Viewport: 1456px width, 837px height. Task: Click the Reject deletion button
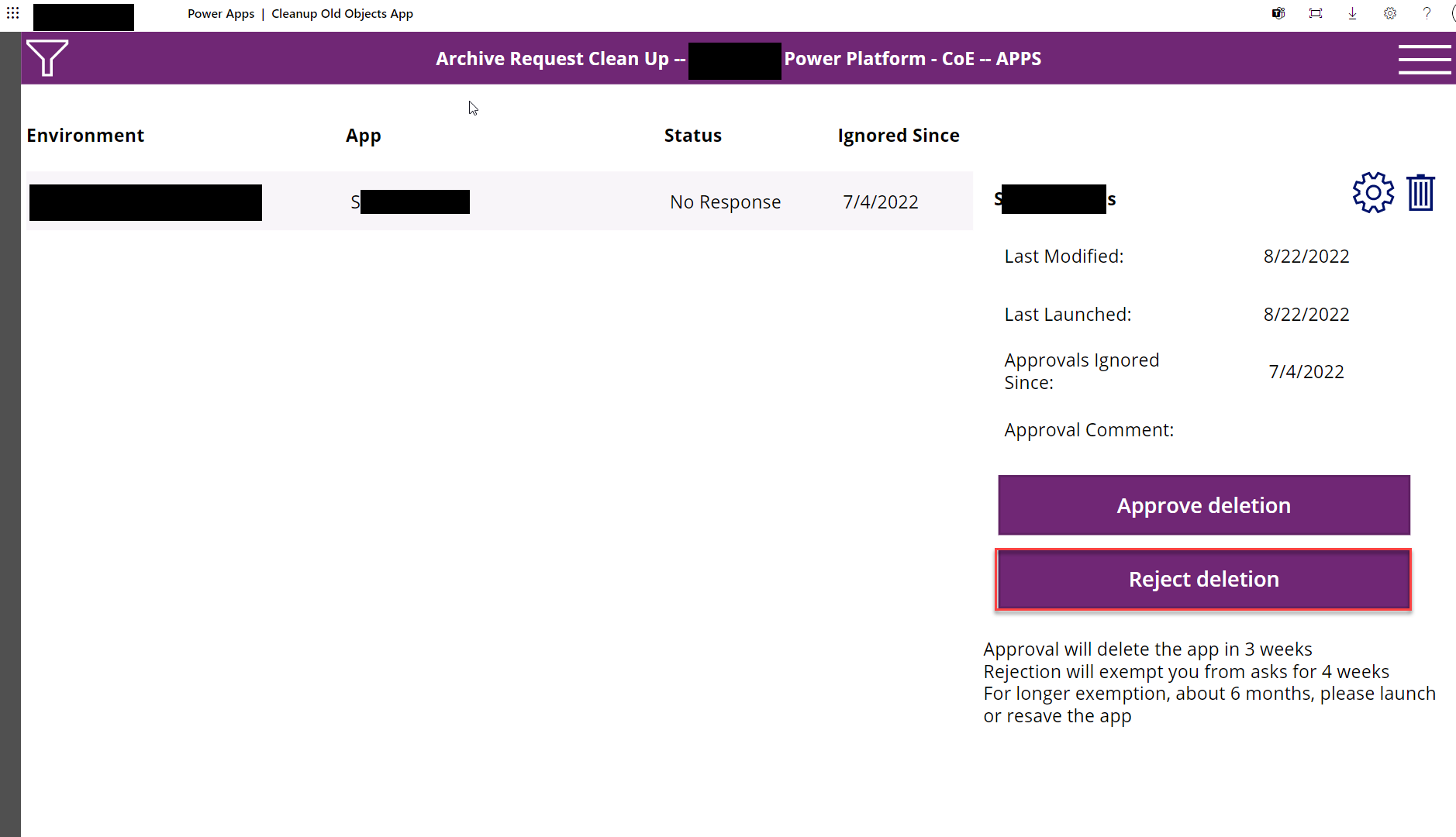click(x=1202, y=579)
